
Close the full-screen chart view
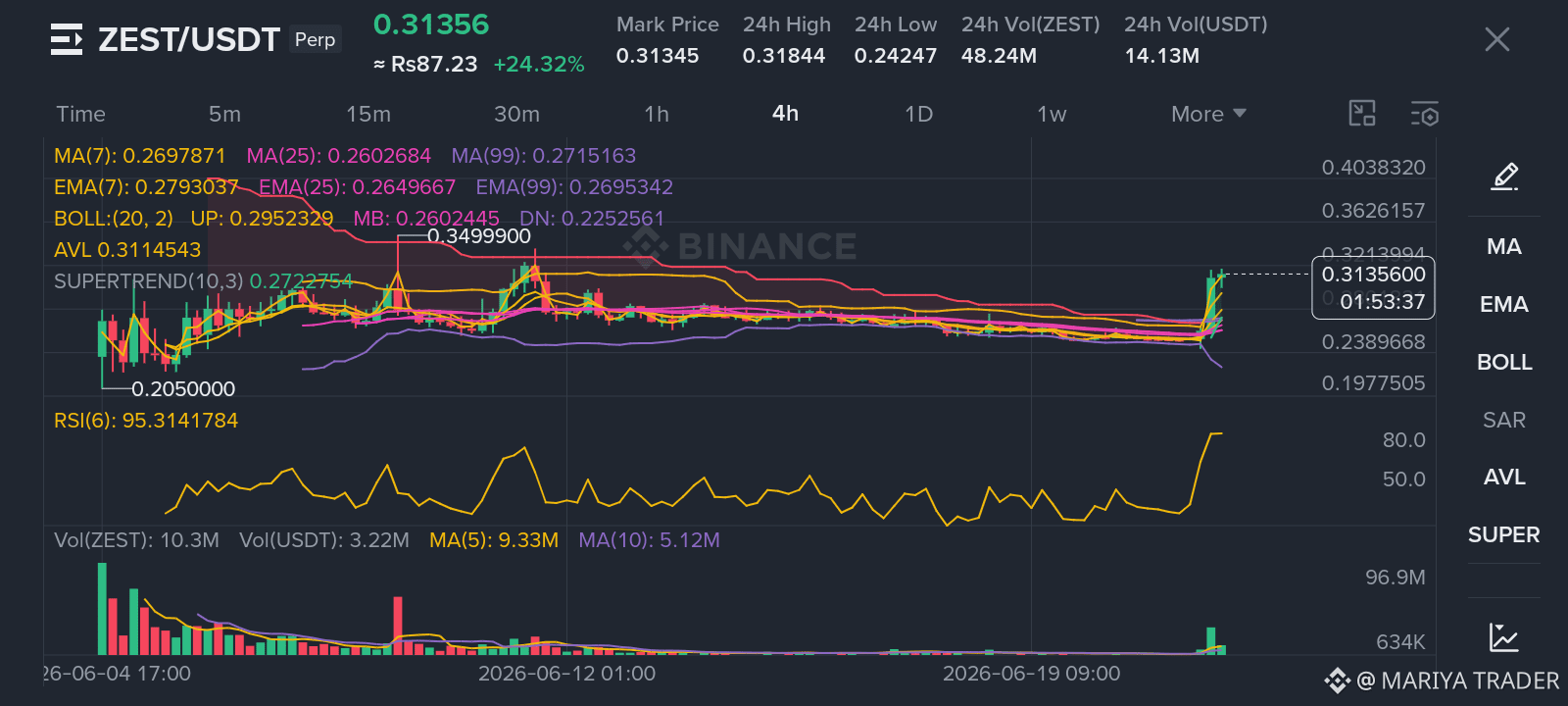tap(1496, 39)
